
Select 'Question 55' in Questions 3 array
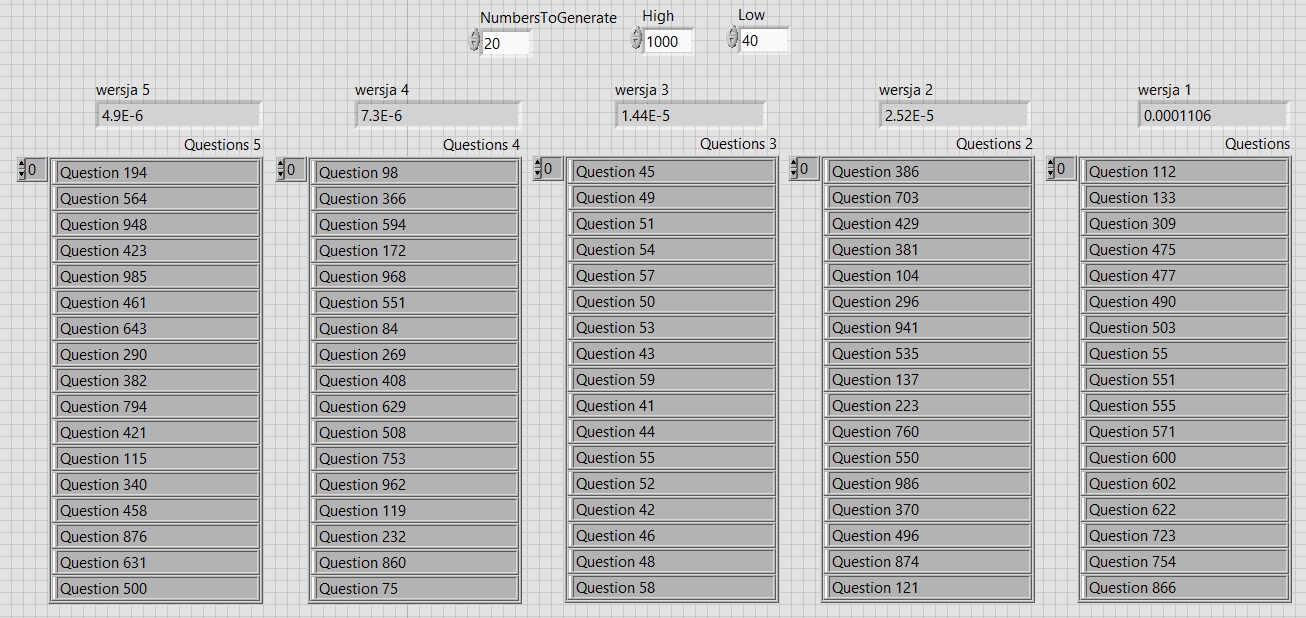(x=673, y=457)
